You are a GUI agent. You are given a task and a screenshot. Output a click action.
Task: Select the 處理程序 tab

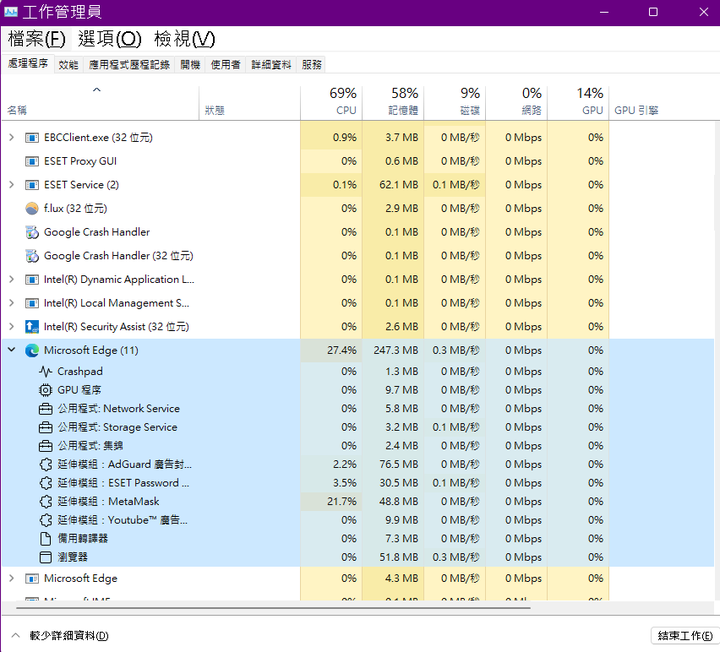click(28, 64)
